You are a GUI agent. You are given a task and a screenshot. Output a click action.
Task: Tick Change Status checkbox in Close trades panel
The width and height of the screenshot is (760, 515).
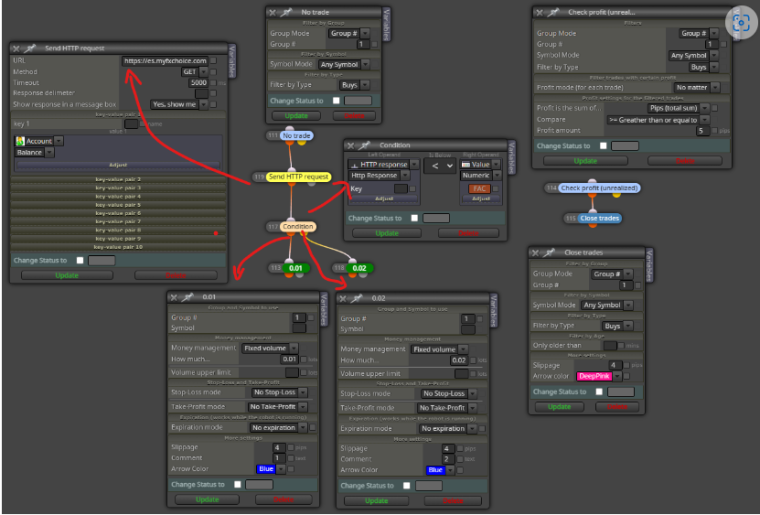(599, 391)
